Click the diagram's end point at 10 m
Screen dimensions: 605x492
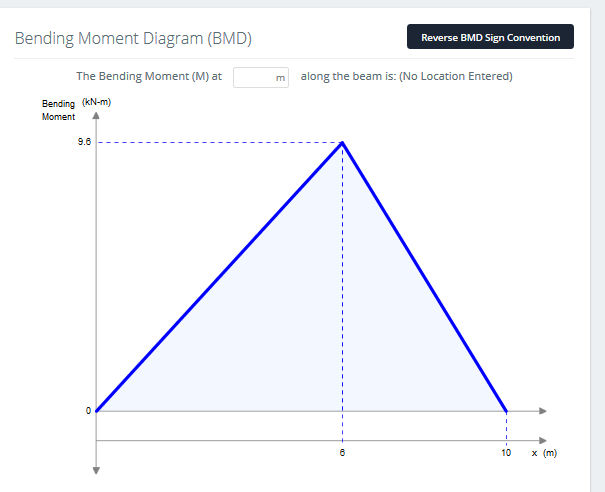click(x=506, y=411)
